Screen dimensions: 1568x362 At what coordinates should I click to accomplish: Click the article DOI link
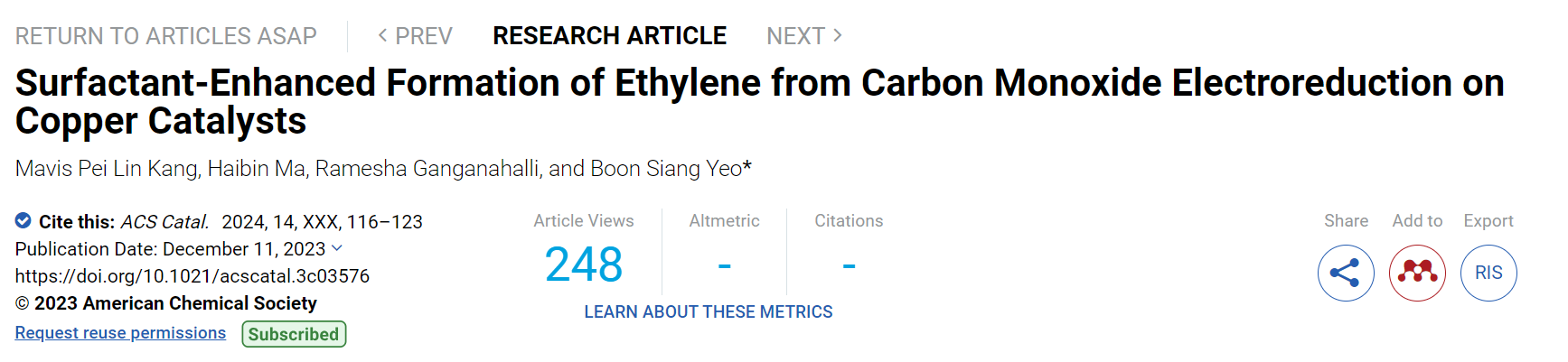[x=192, y=276]
